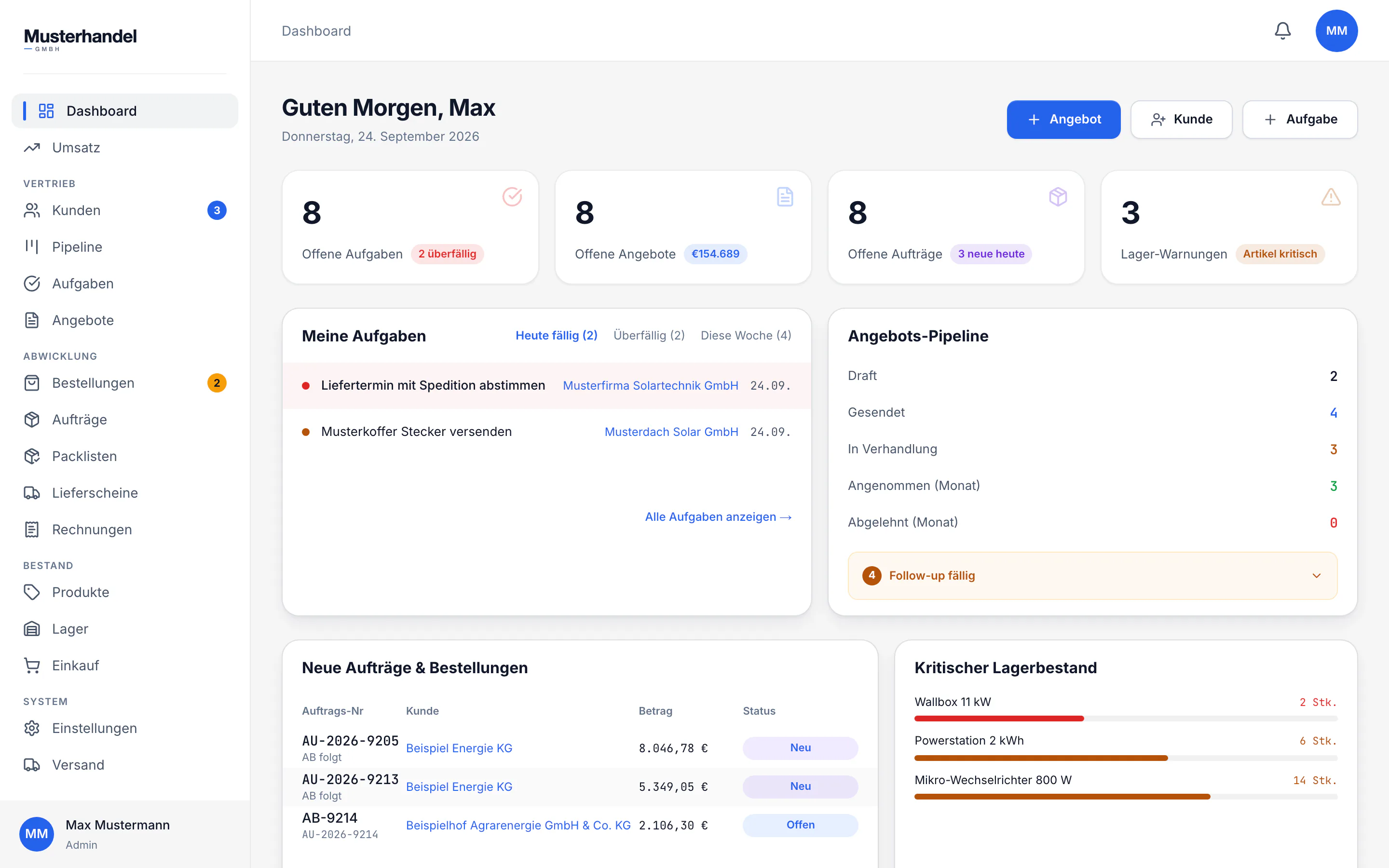Open the Musterfirma Solartechnik GmbH link
1389x868 pixels.
point(650,386)
